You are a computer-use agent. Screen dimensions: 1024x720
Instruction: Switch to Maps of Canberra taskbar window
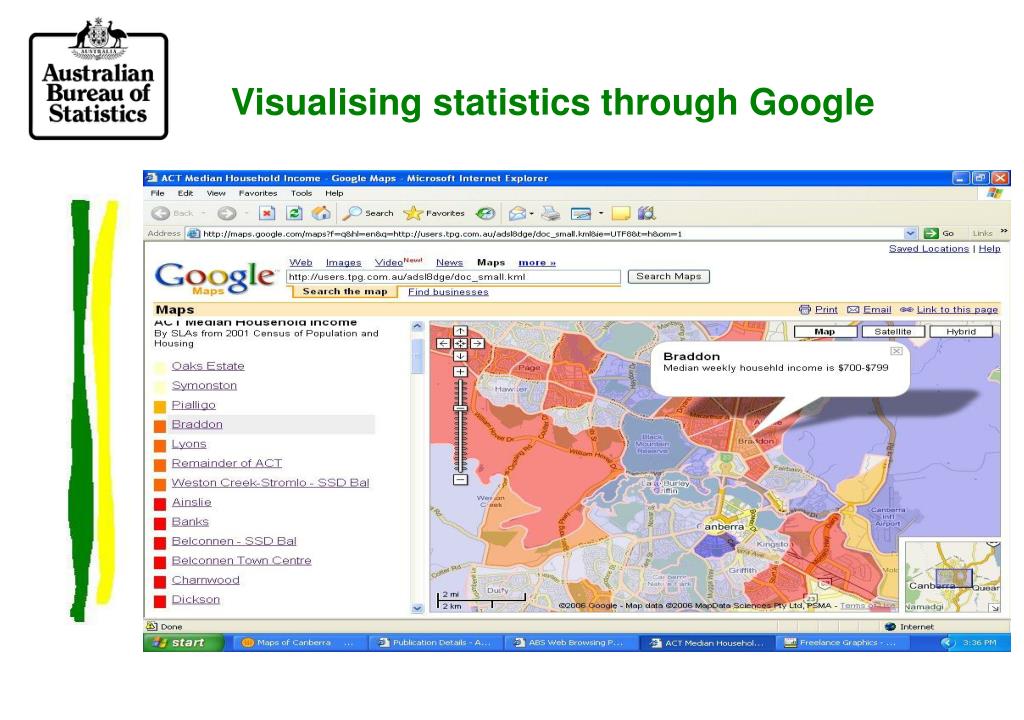[298, 643]
